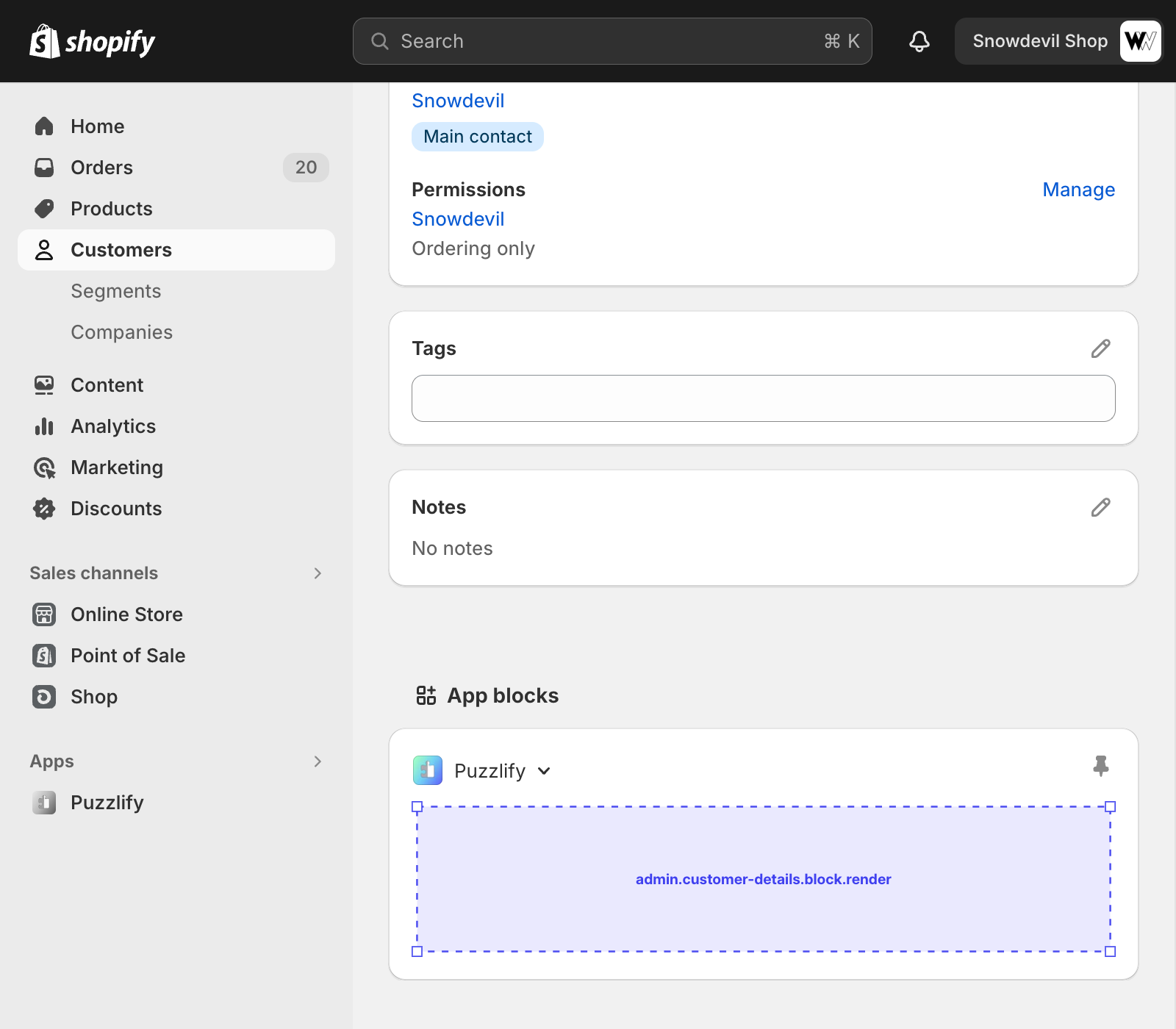The image size is (1176, 1029).
Task: Click the Puzzlify app icon in sidebar
Action: (x=44, y=803)
